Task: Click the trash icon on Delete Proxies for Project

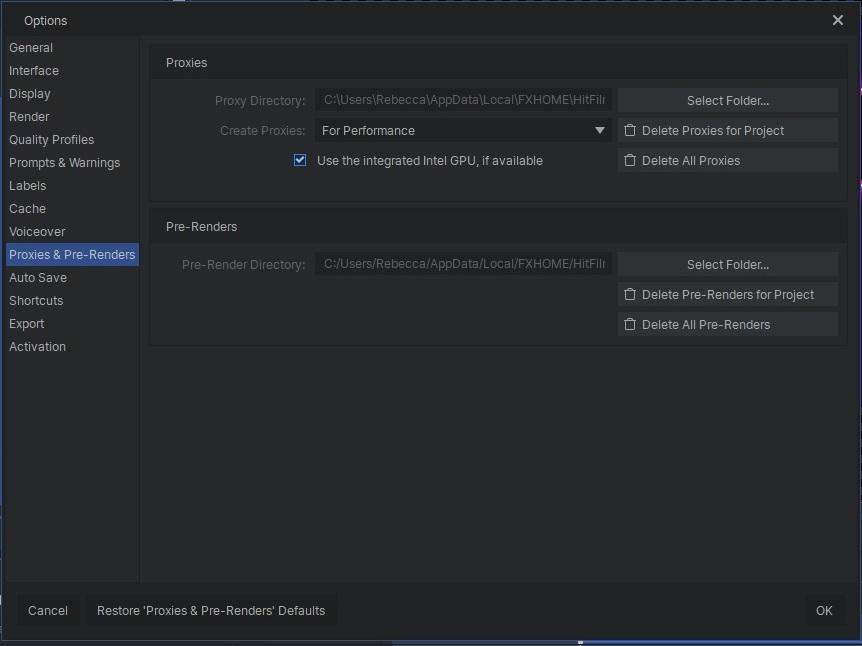Action: [631, 130]
